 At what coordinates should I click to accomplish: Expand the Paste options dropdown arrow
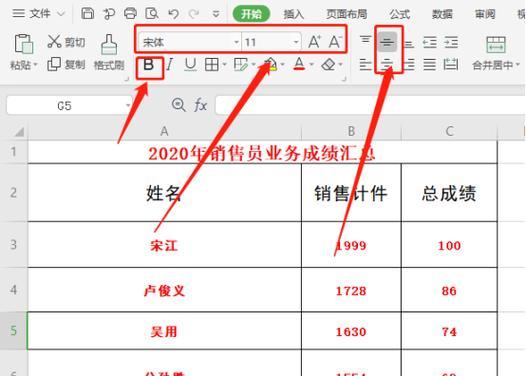point(36,64)
